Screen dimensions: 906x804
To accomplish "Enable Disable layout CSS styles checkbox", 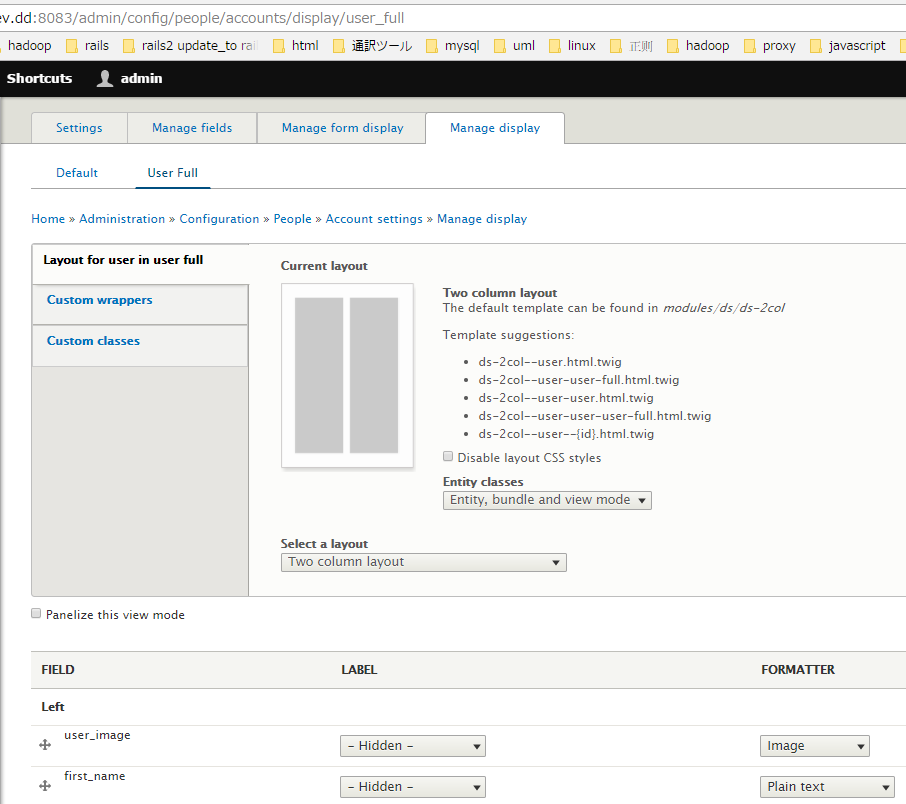I will 448,457.
